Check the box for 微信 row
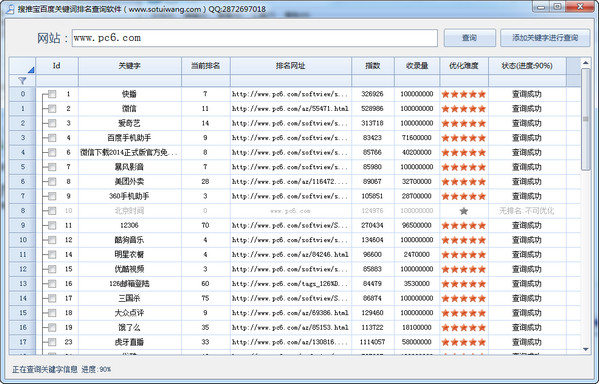 click(x=52, y=109)
